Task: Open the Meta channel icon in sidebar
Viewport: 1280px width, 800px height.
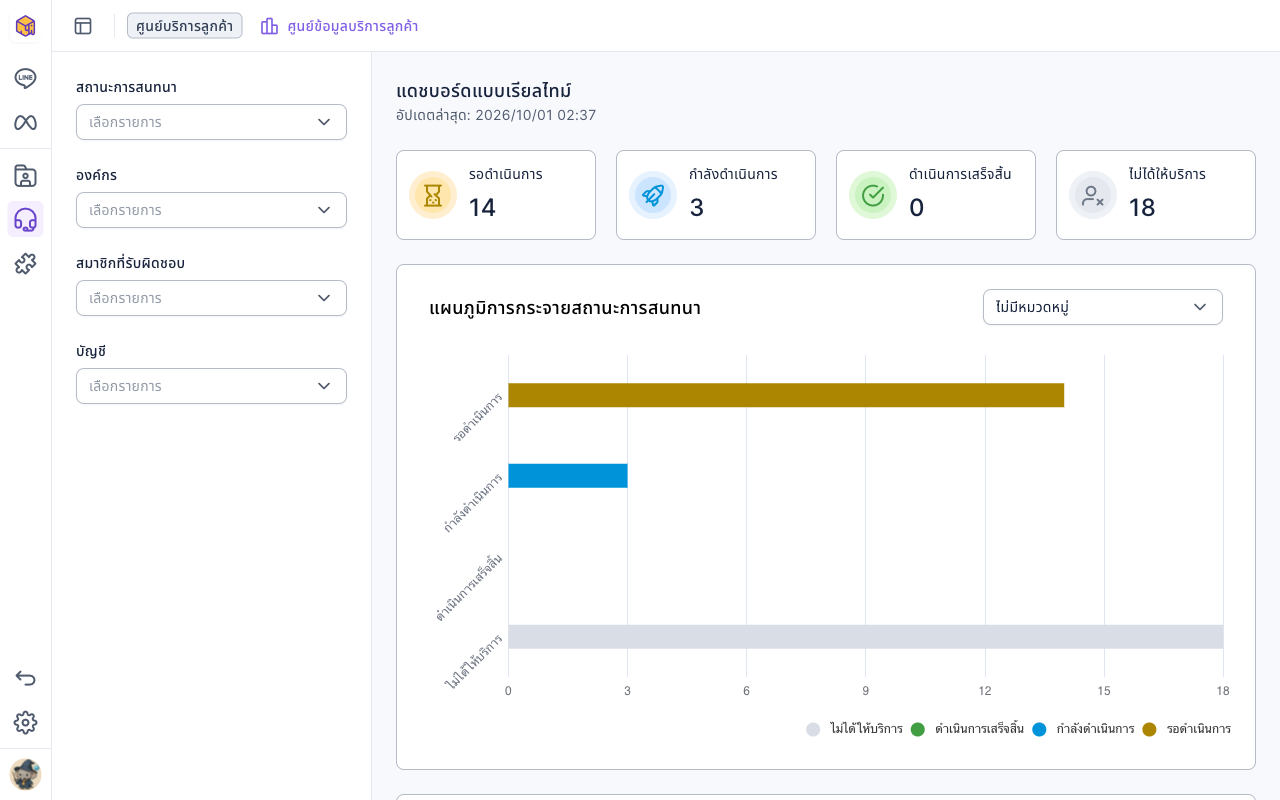Action: (25, 123)
